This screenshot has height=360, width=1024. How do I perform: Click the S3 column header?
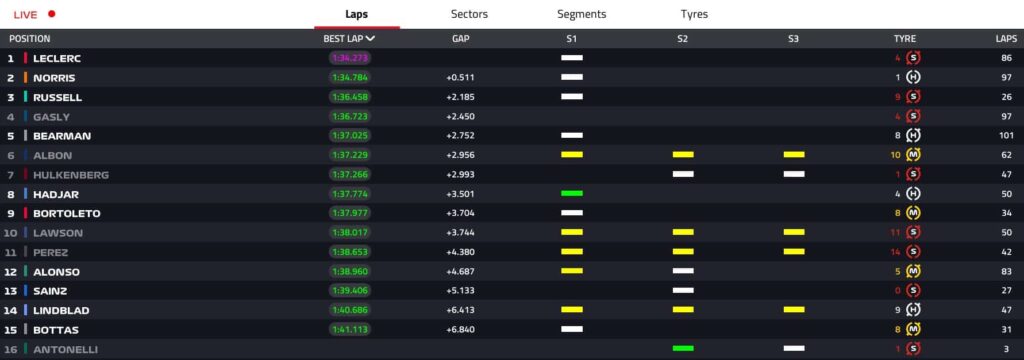click(793, 39)
